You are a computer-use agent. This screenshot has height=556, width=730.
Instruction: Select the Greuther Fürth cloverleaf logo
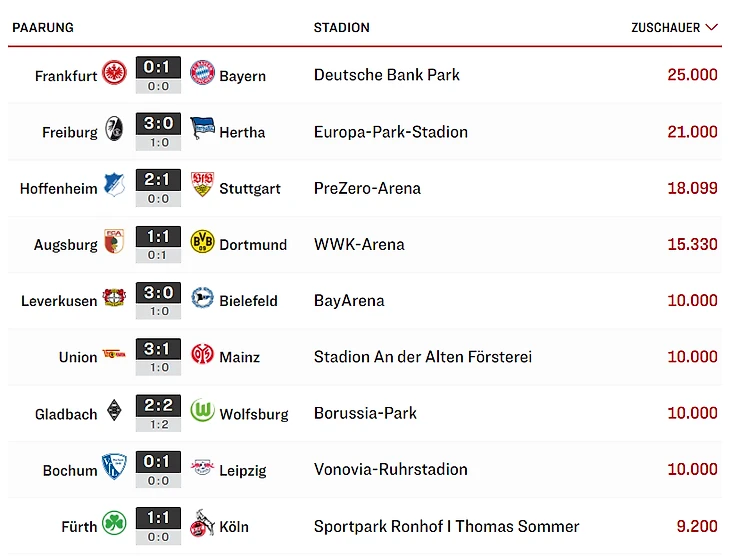point(114,523)
